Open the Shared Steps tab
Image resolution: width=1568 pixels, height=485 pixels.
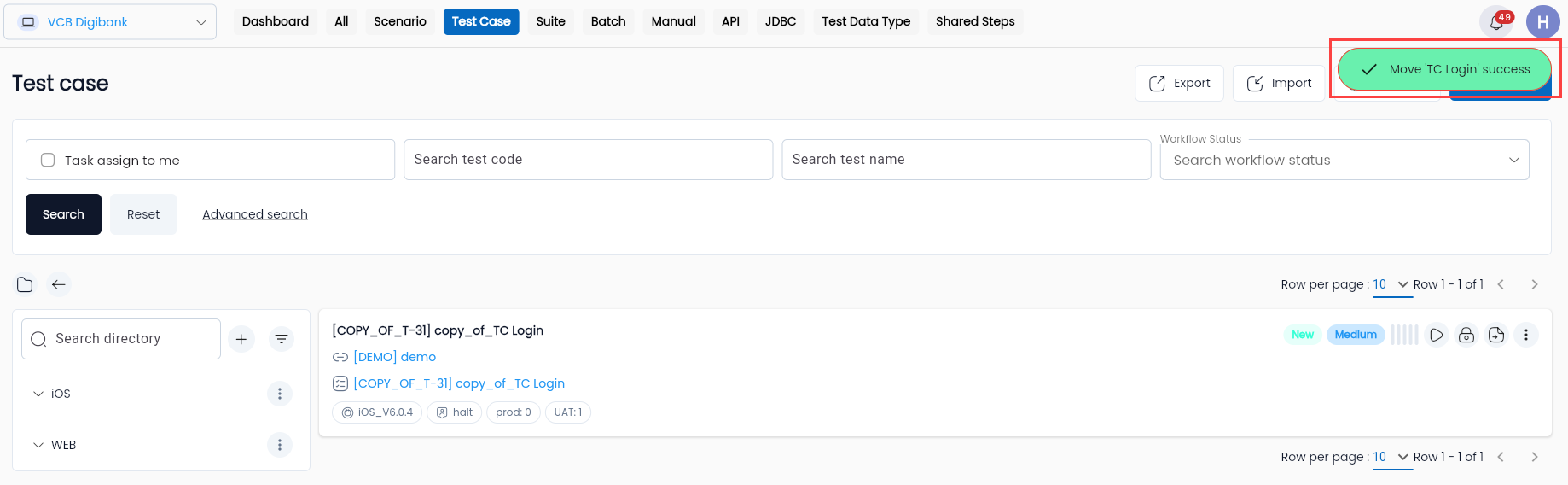[x=975, y=21]
